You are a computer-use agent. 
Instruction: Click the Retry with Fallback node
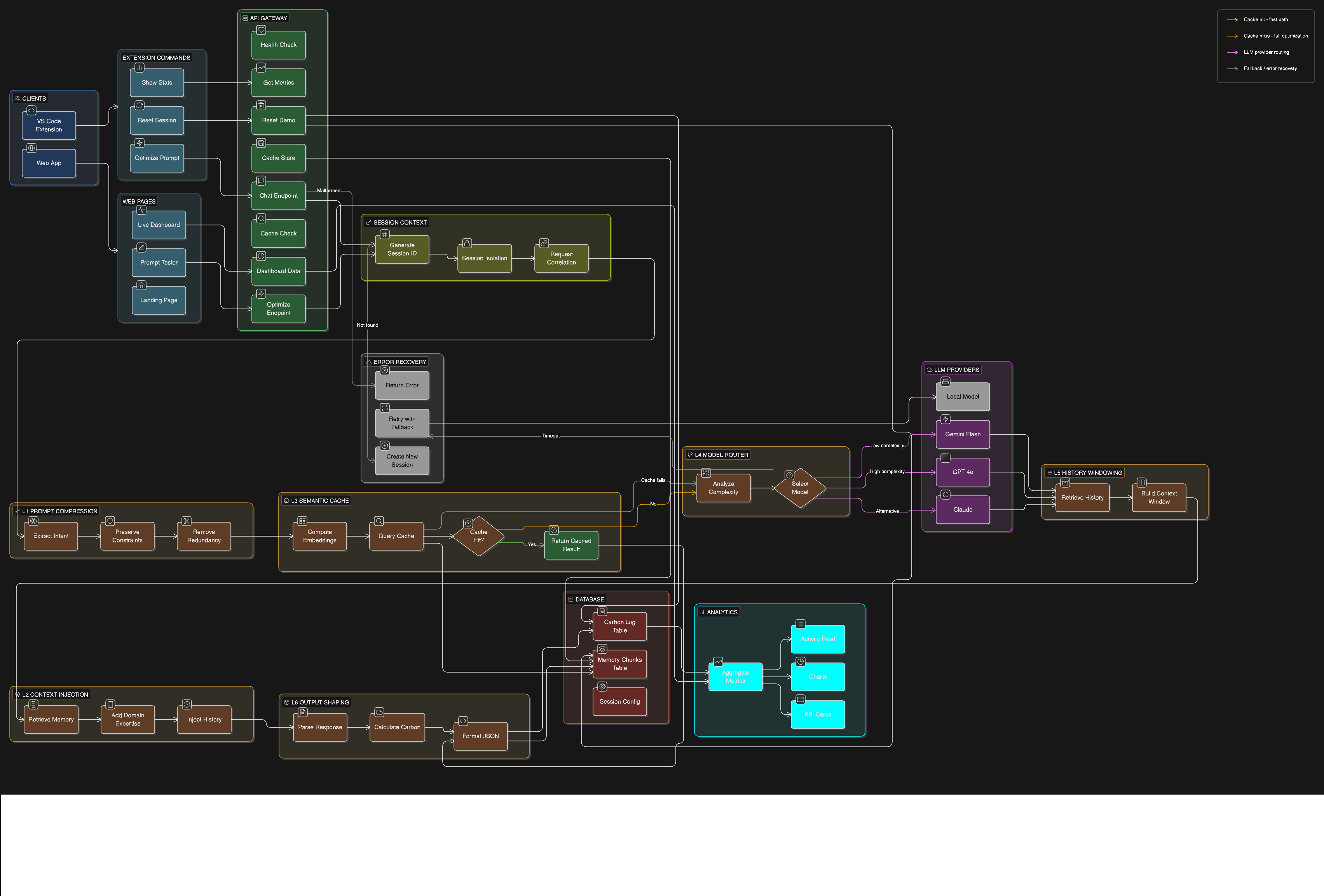[402, 423]
